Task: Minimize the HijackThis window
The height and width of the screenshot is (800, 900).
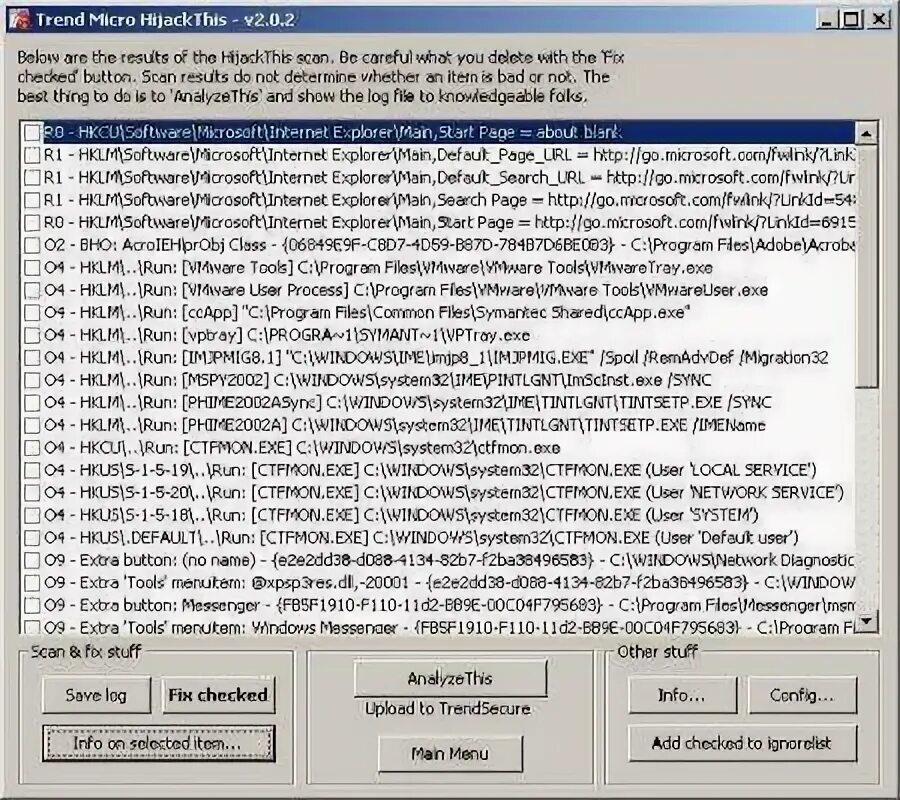Action: (x=827, y=20)
